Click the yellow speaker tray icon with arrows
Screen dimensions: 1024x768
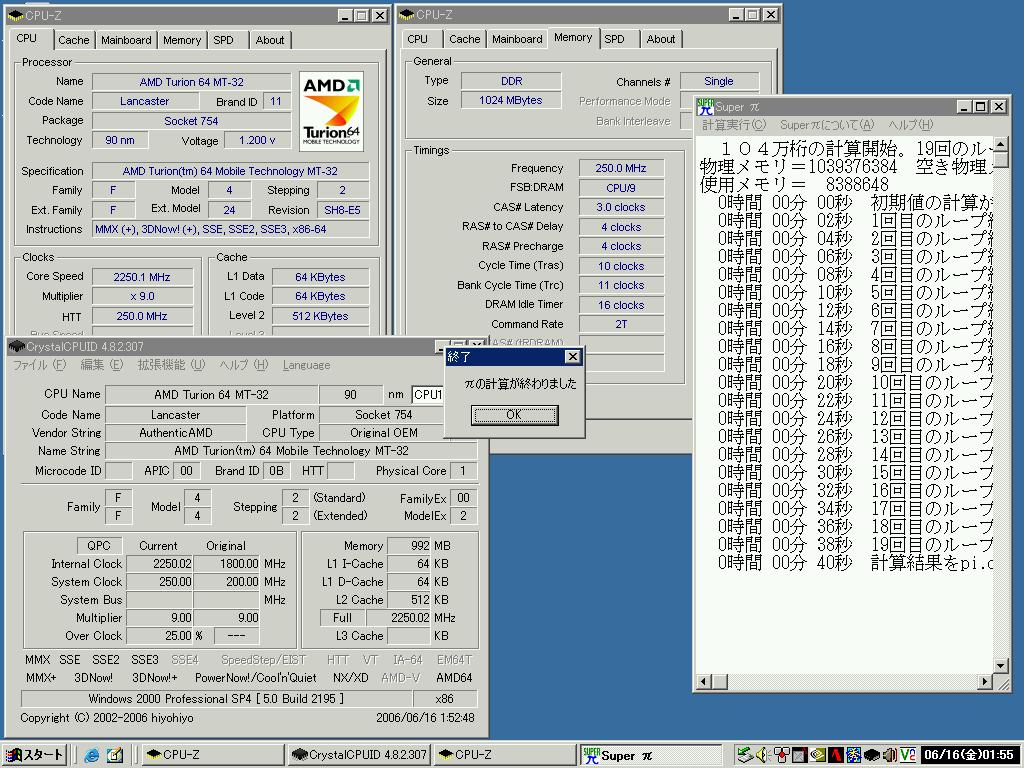coord(762,755)
